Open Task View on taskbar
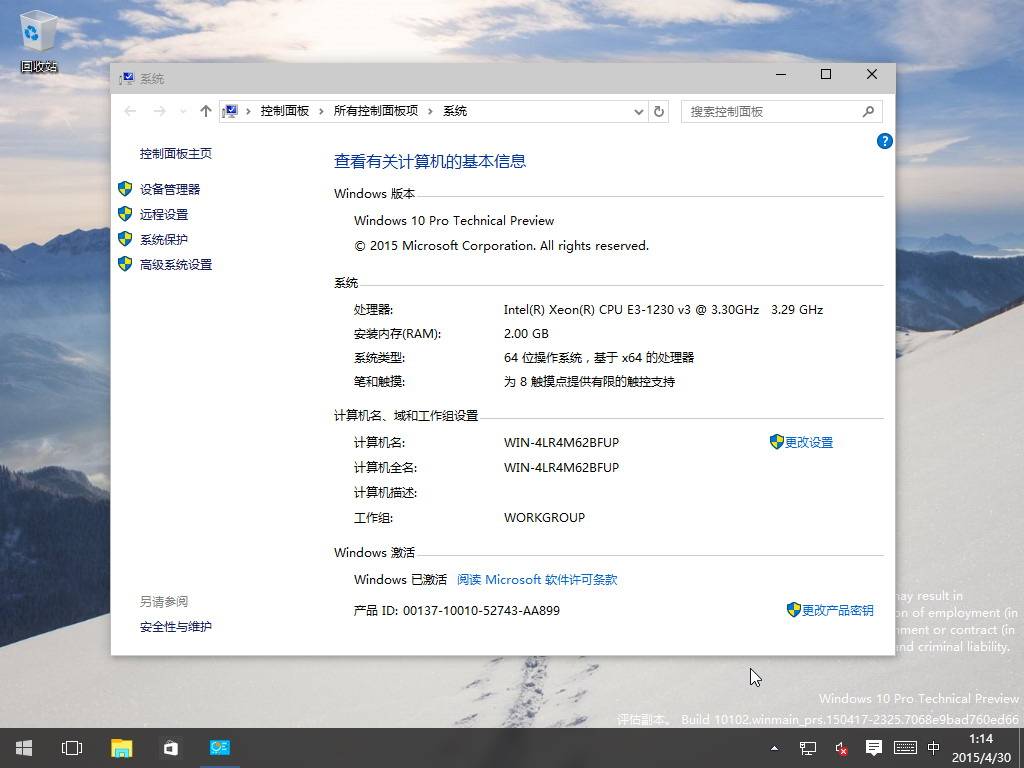1024x768 pixels. (72, 748)
